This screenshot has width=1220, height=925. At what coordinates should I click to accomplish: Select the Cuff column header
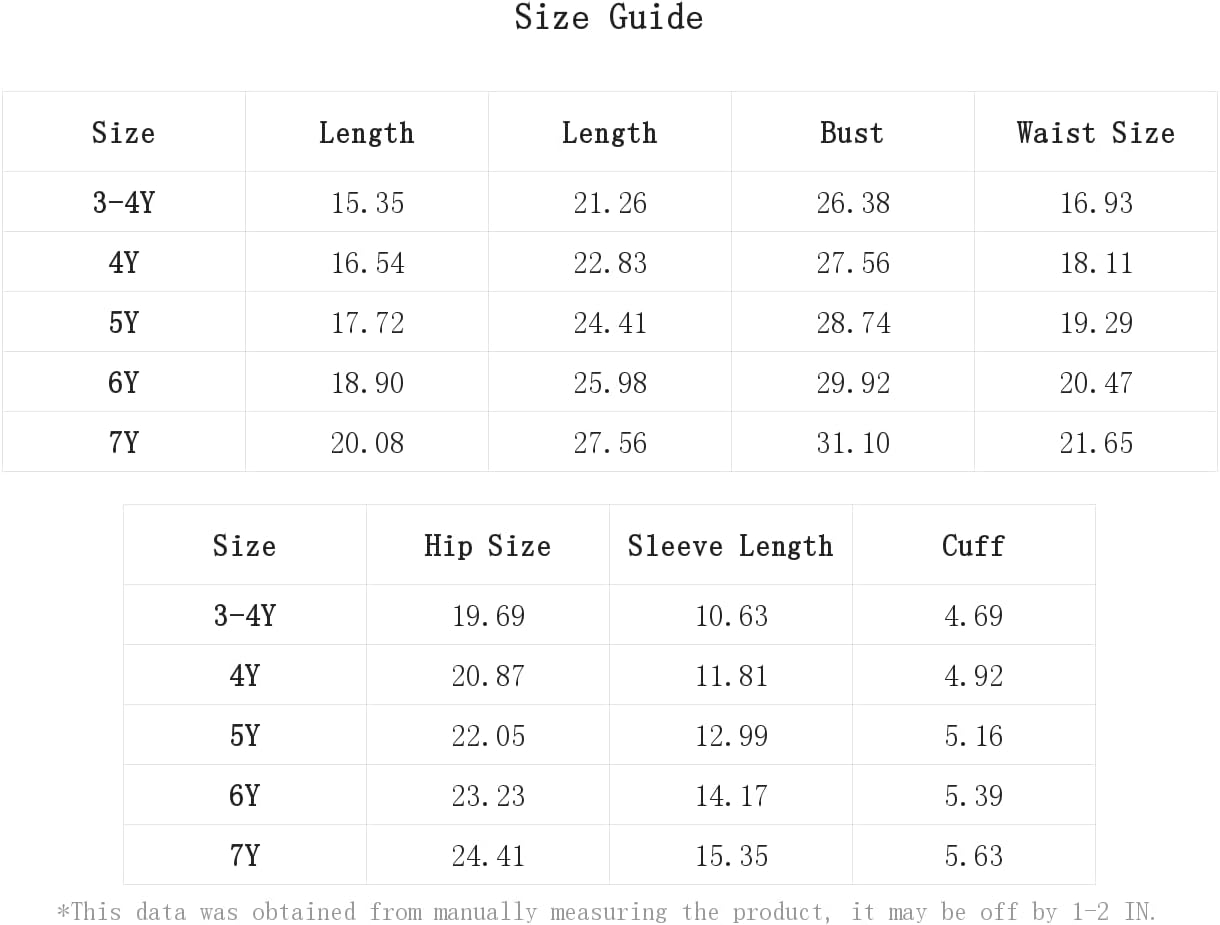point(973,546)
